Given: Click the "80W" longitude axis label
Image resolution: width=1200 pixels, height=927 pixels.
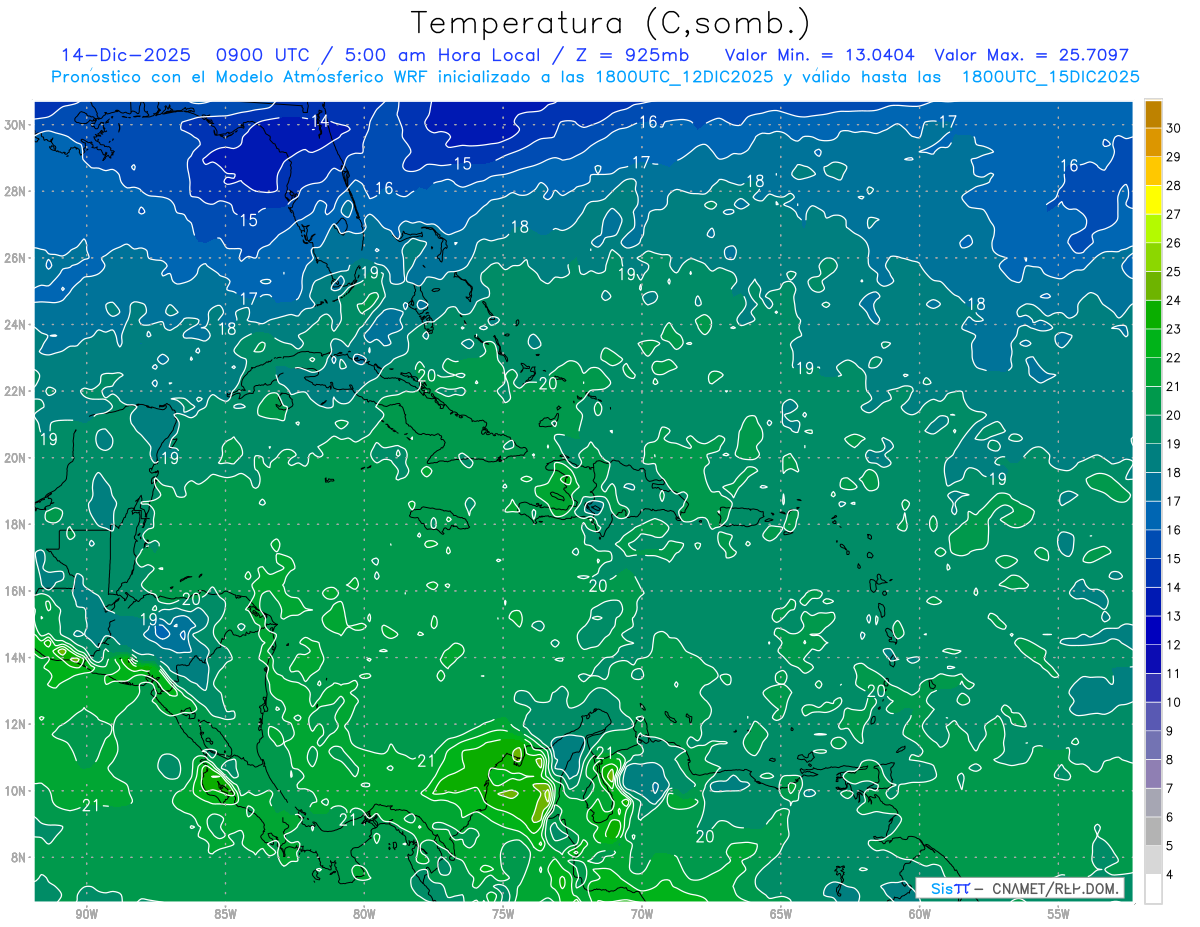Looking at the screenshot, I should (364, 914).
